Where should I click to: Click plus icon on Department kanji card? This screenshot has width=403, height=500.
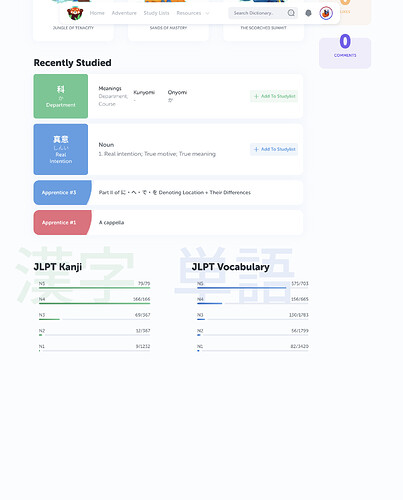click(256, 96)
